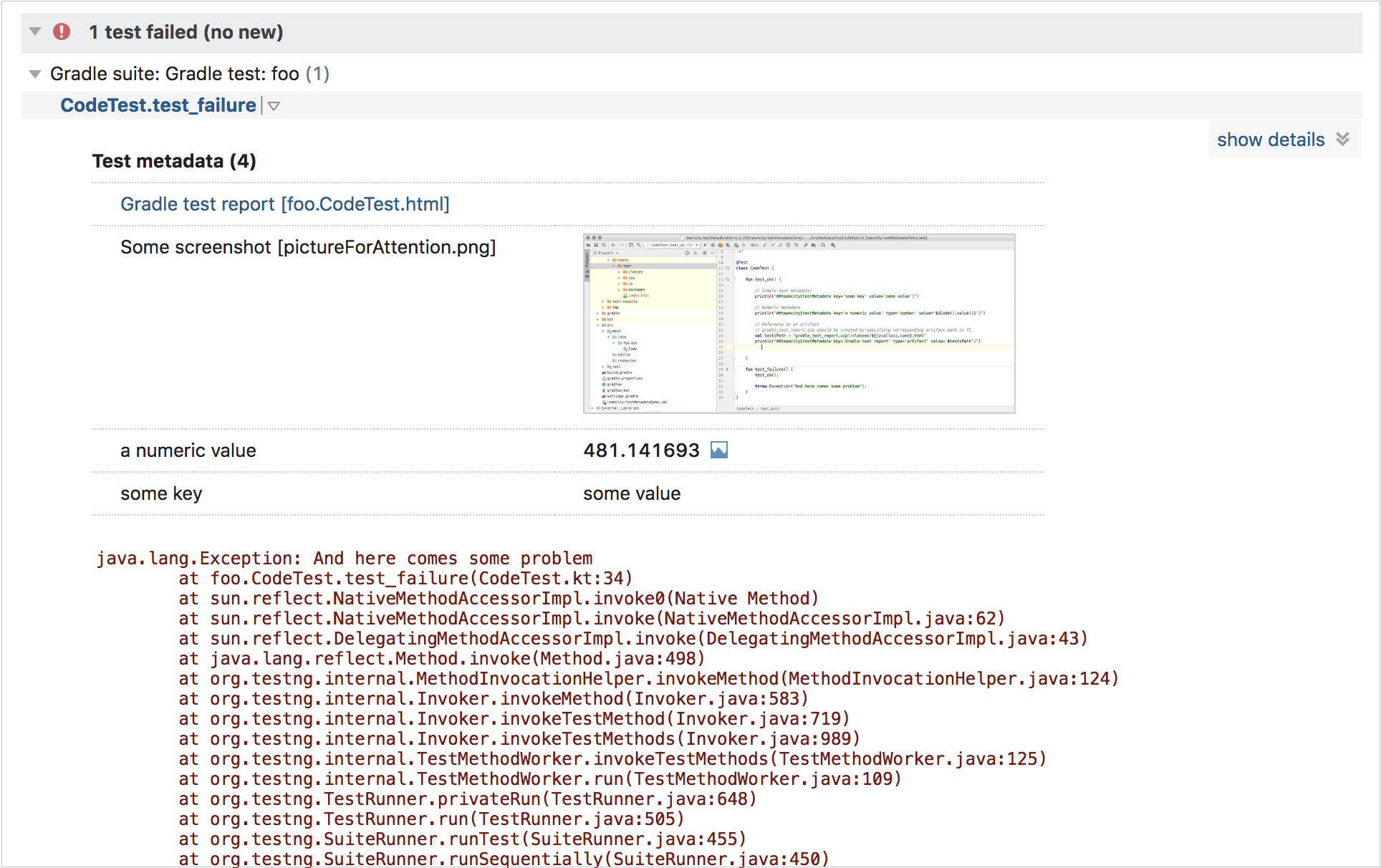Viewport: 1381px width, 868px height.
Task: Open the chart icon beside 481.141693
Action: click(718, 450)
